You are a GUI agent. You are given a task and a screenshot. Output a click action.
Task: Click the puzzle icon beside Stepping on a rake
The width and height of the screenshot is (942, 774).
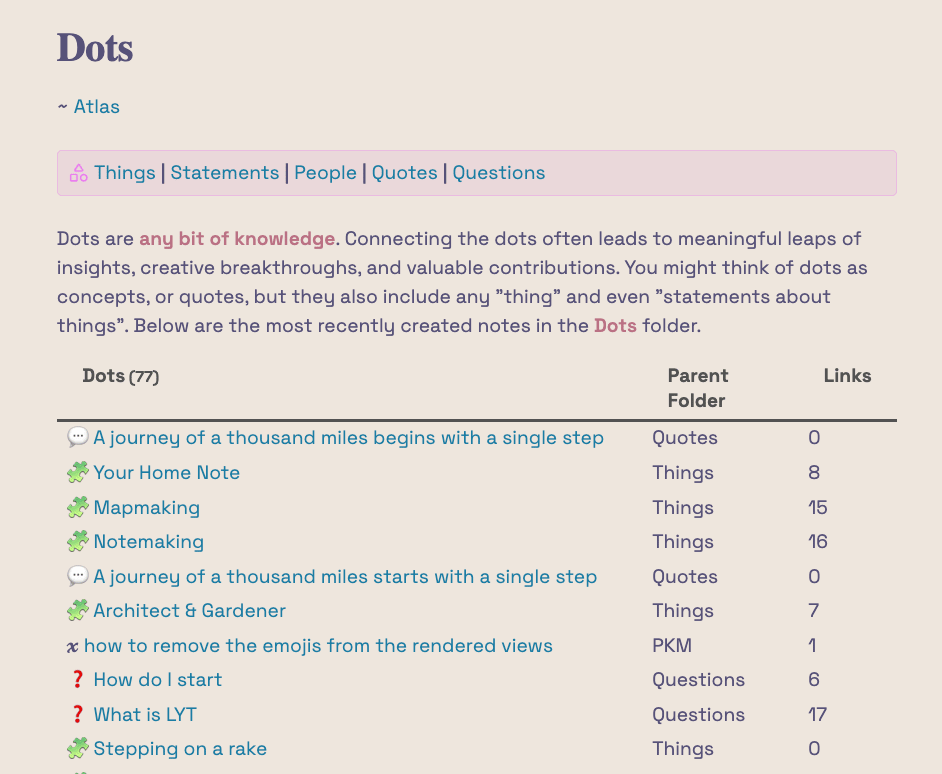[x=78, y=749]
